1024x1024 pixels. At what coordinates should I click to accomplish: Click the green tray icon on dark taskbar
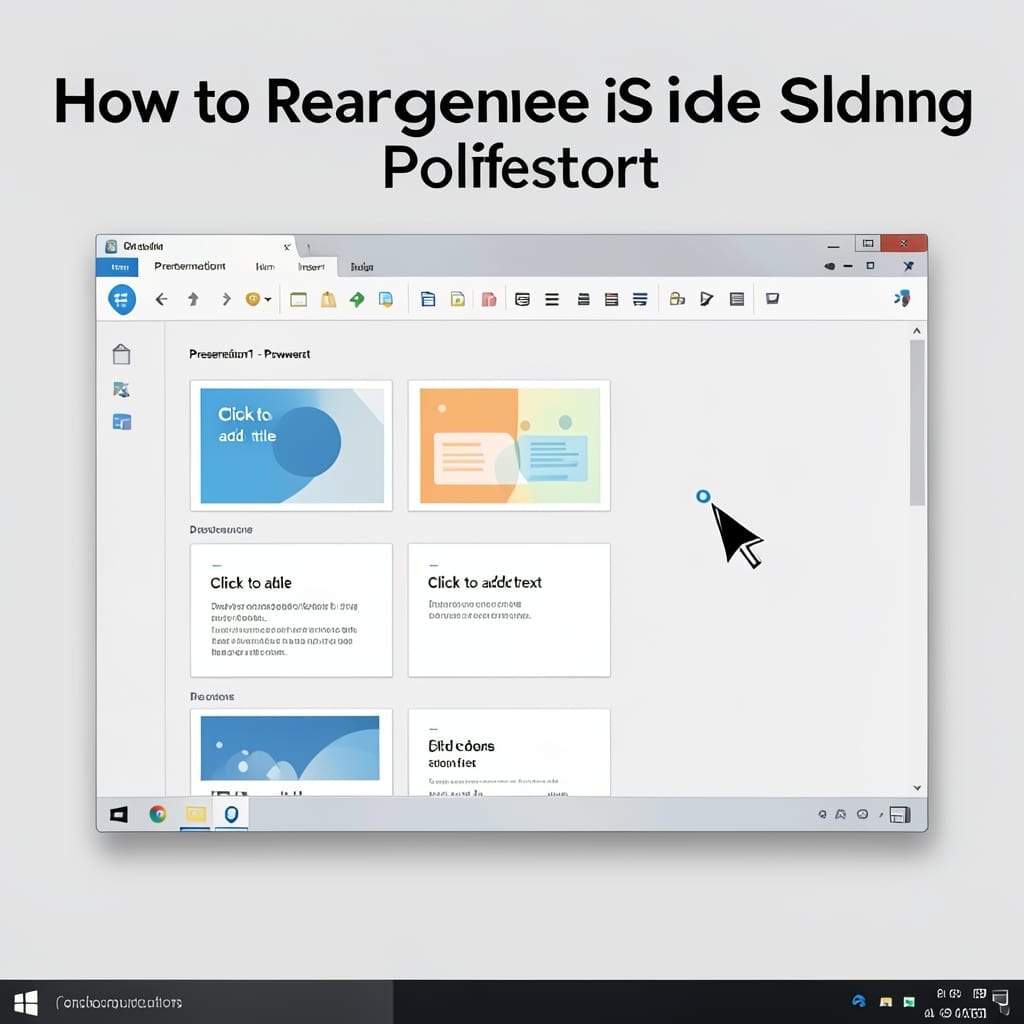[908, 1002]
